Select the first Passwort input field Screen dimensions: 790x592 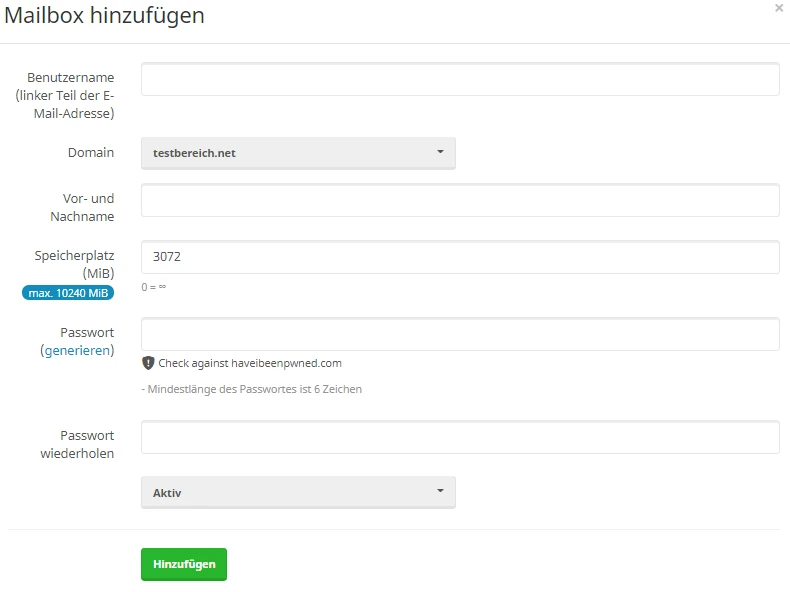pyautogui.click(x=460, y=334)
